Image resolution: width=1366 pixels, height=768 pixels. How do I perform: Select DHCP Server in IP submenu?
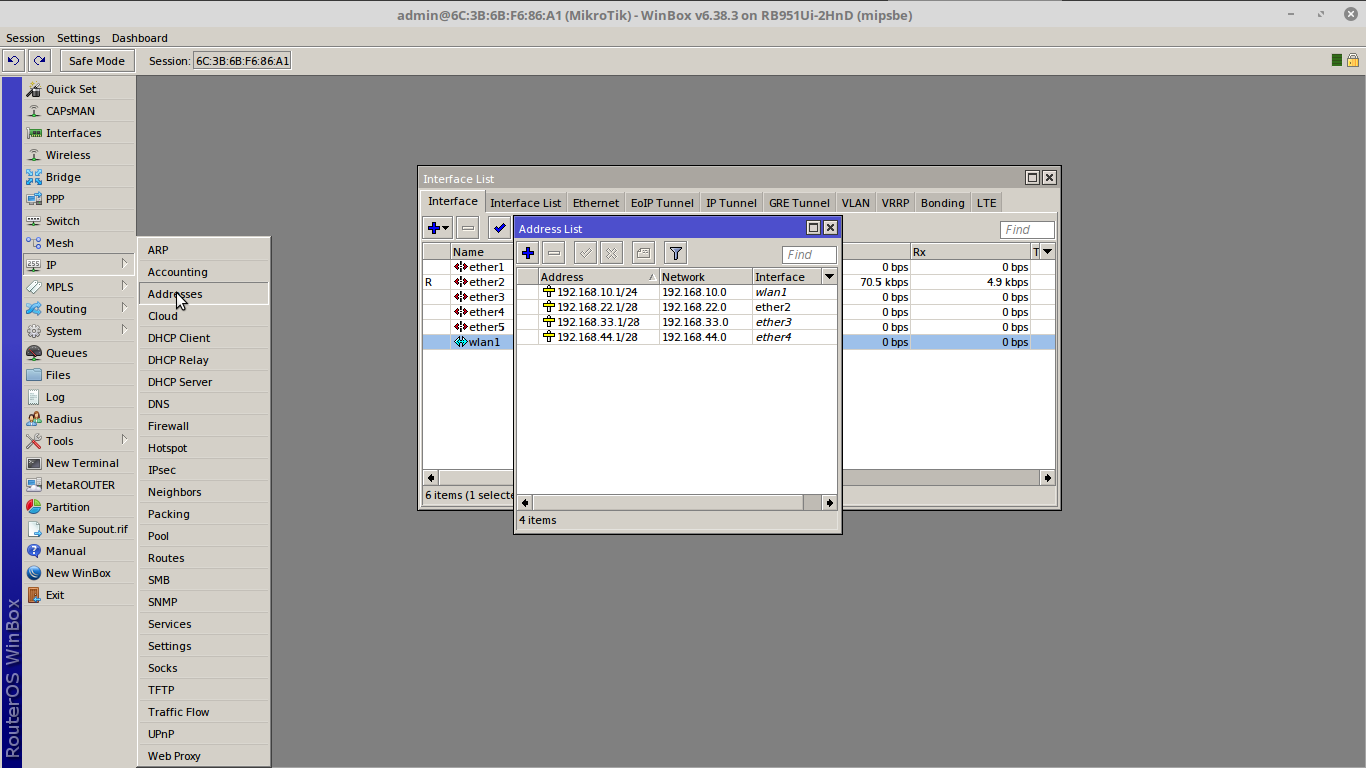coord(204,382)
